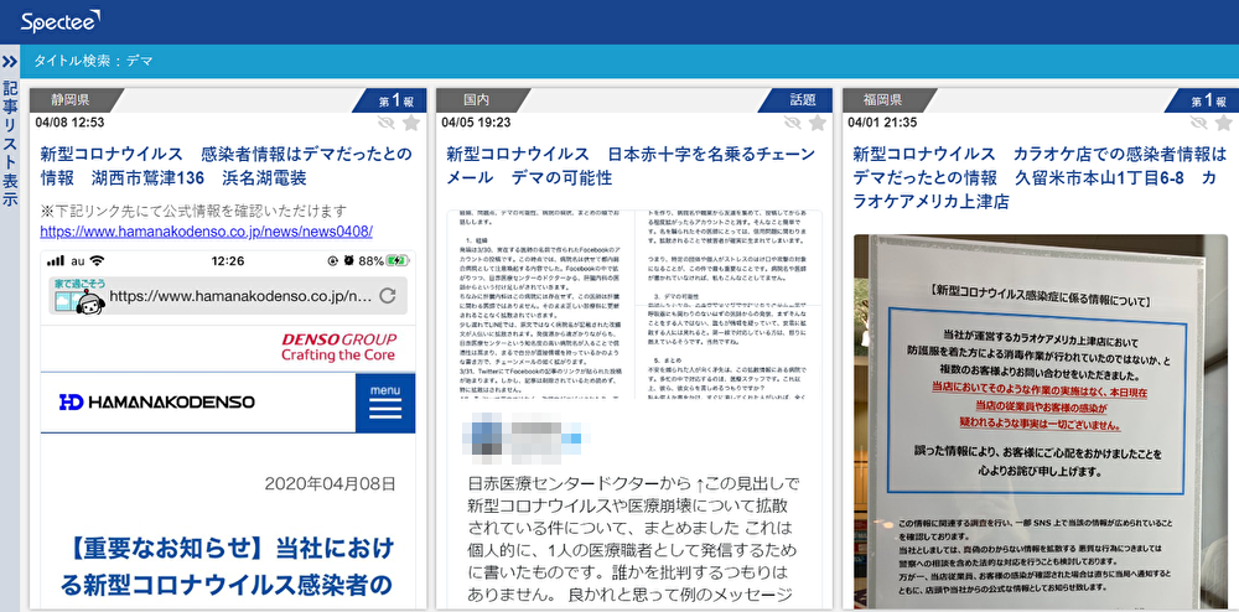Select the 国内 category tag
1239x612 pixels.
476,100
